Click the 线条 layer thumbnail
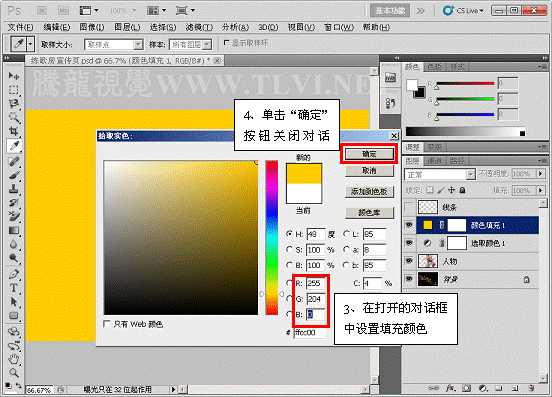The image size is (552, 397). point(428,207)
